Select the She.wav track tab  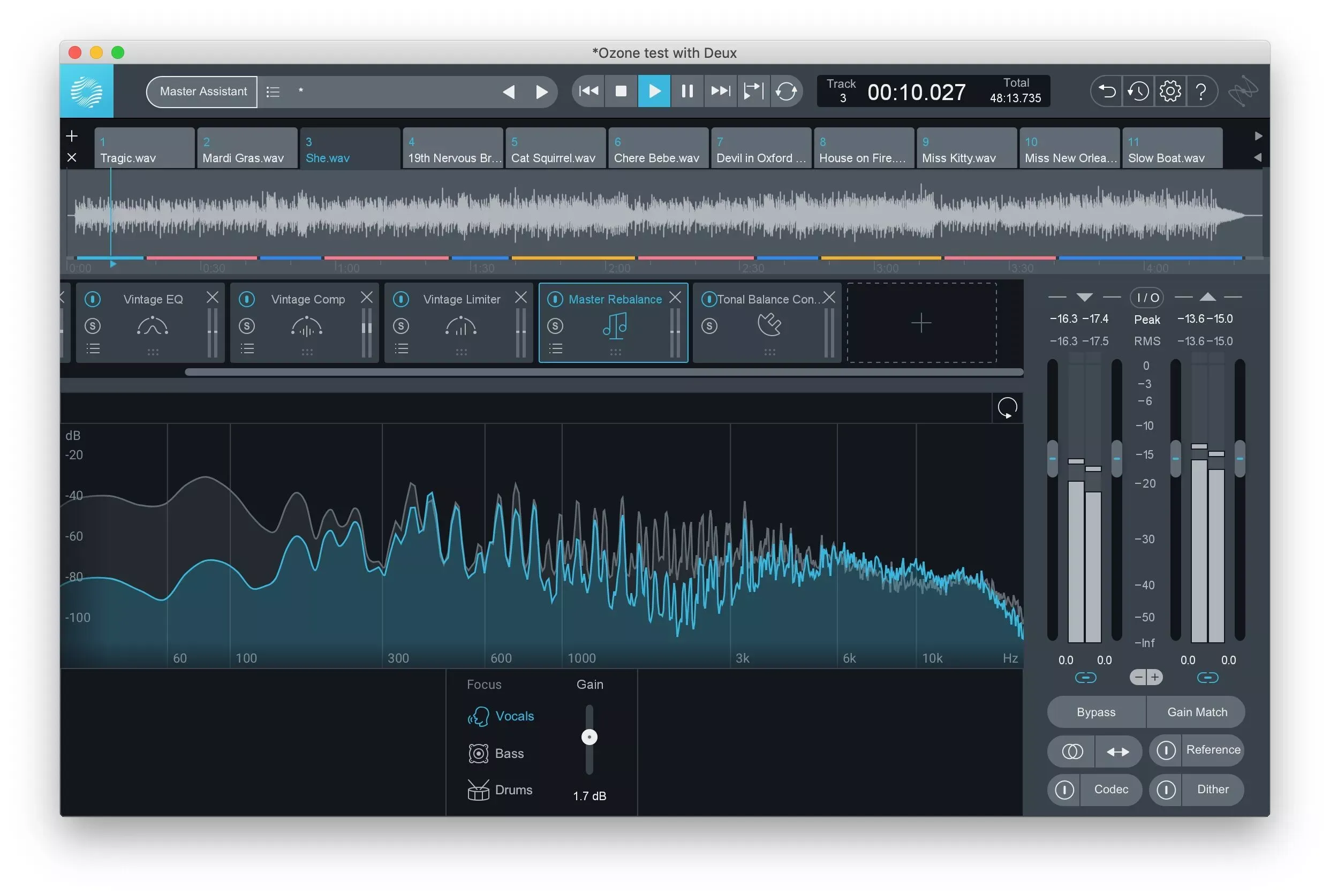coord(350,148)
